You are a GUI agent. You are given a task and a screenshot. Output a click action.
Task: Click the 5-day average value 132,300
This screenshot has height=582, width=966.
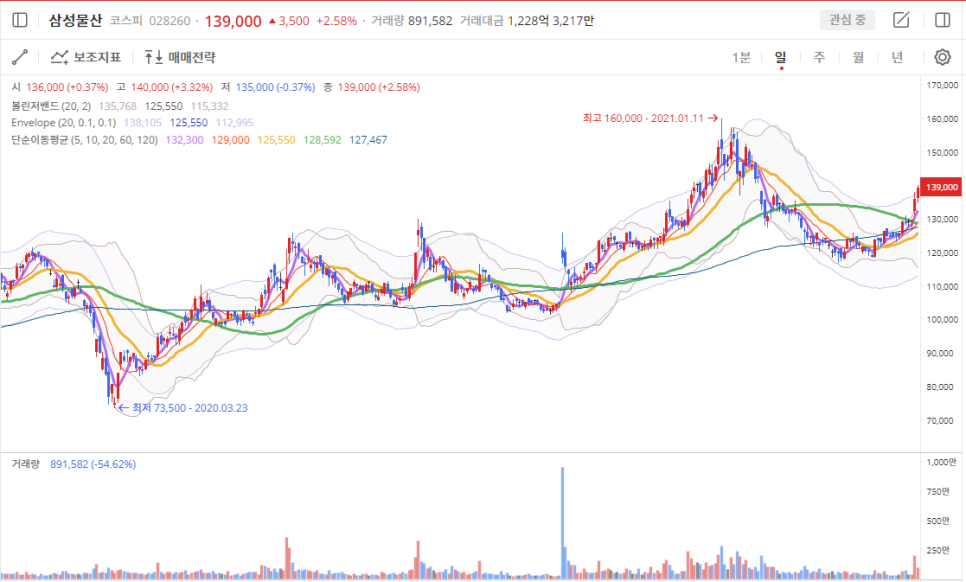pyautogui.click(x=184, y=140)
